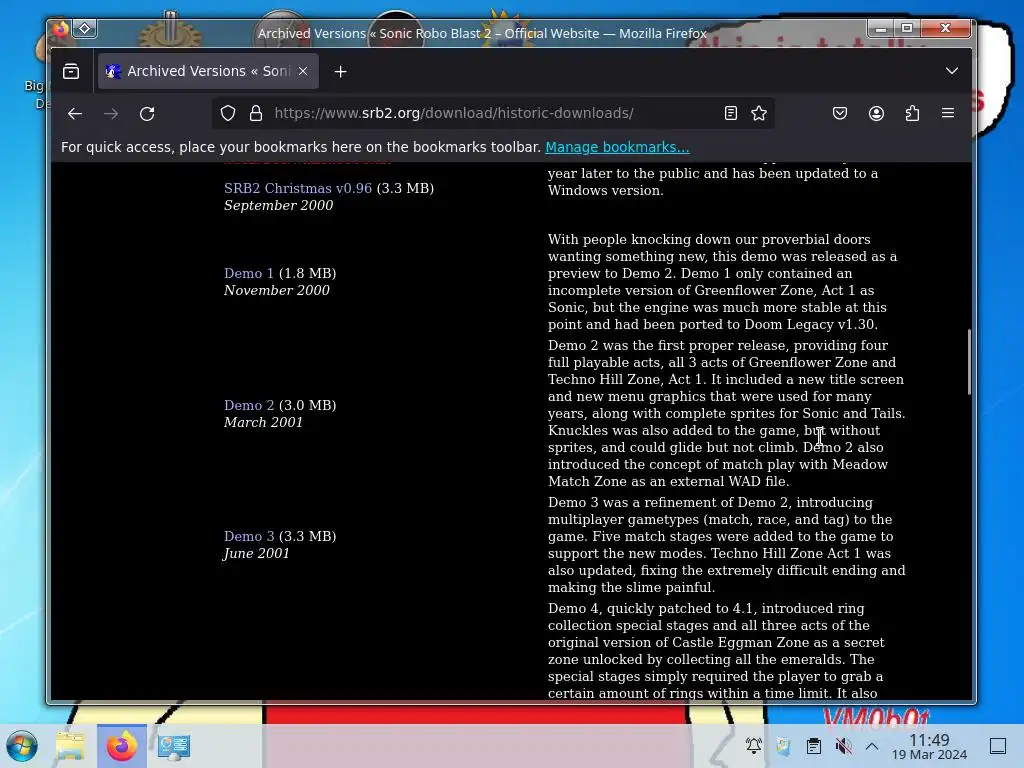This screenshot has height=768, width=1024.
Task: Click the pin-on-all-desktops title bar icon
Action: click(x=84, y=29)
